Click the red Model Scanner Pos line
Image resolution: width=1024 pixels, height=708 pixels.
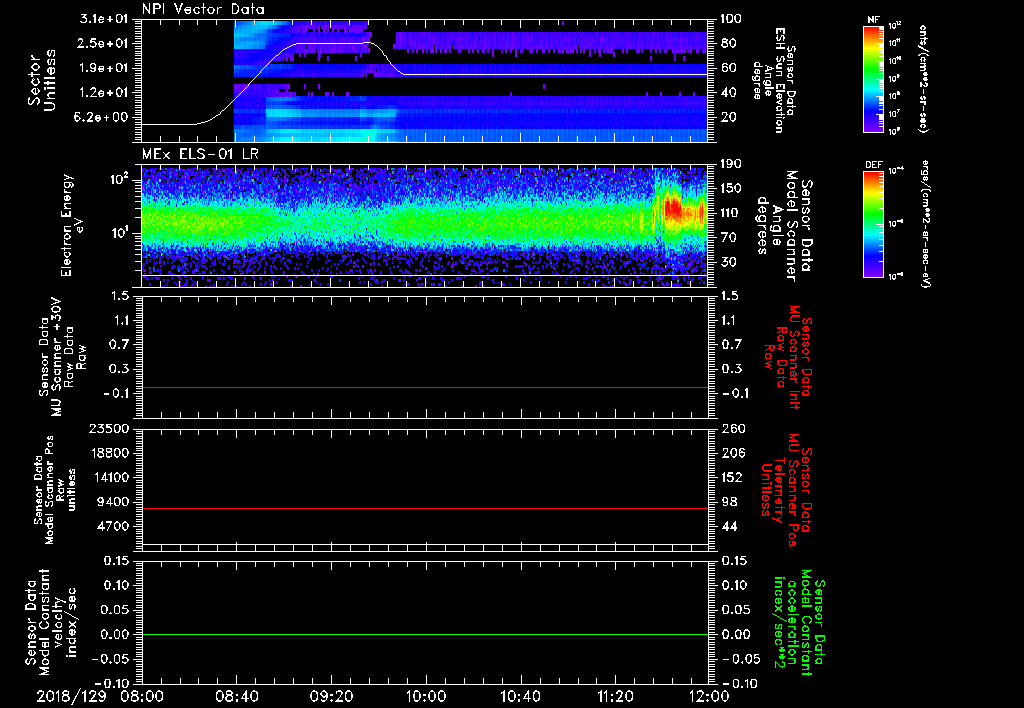(x=425, y=509)
